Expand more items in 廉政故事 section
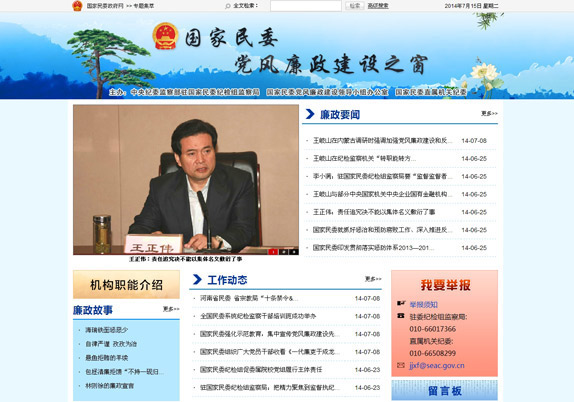This screenshot has height=402, width=574. (171, 309)
